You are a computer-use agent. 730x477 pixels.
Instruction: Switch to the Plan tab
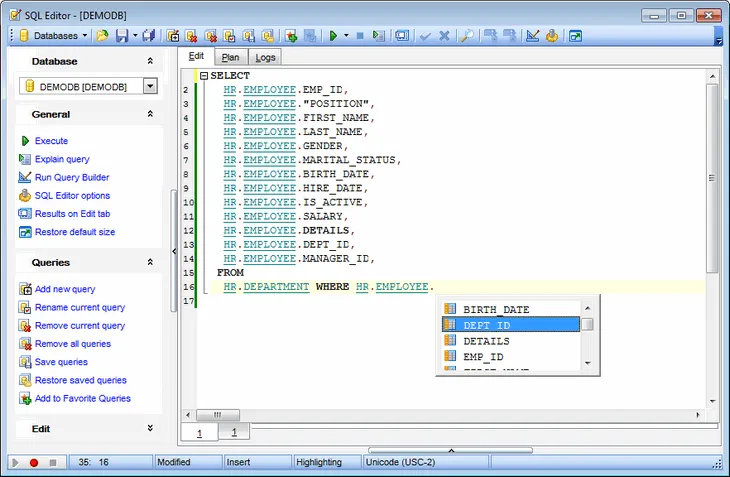pos(230,57)
